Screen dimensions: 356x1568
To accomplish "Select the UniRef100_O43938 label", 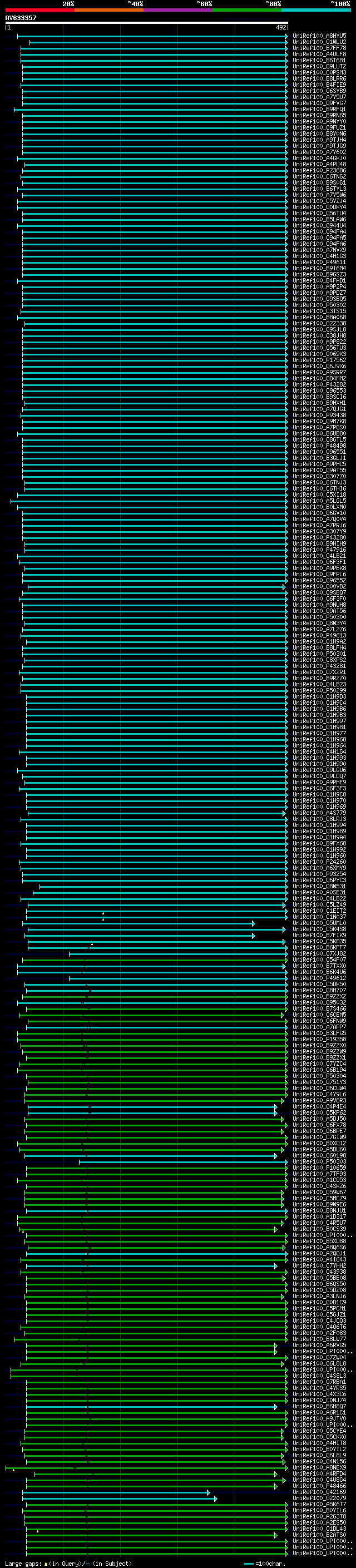I will click(319, 1272).
